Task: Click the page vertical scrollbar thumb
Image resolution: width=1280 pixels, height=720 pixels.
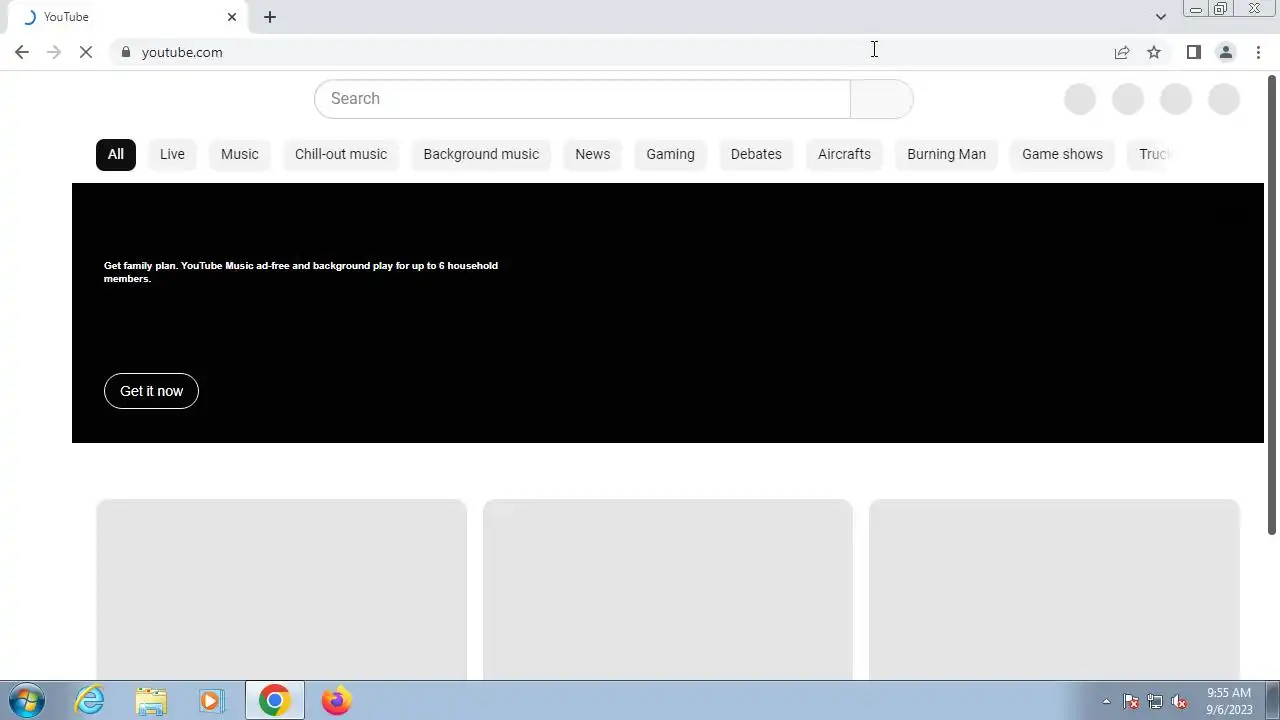Action: coord(1272,305)
